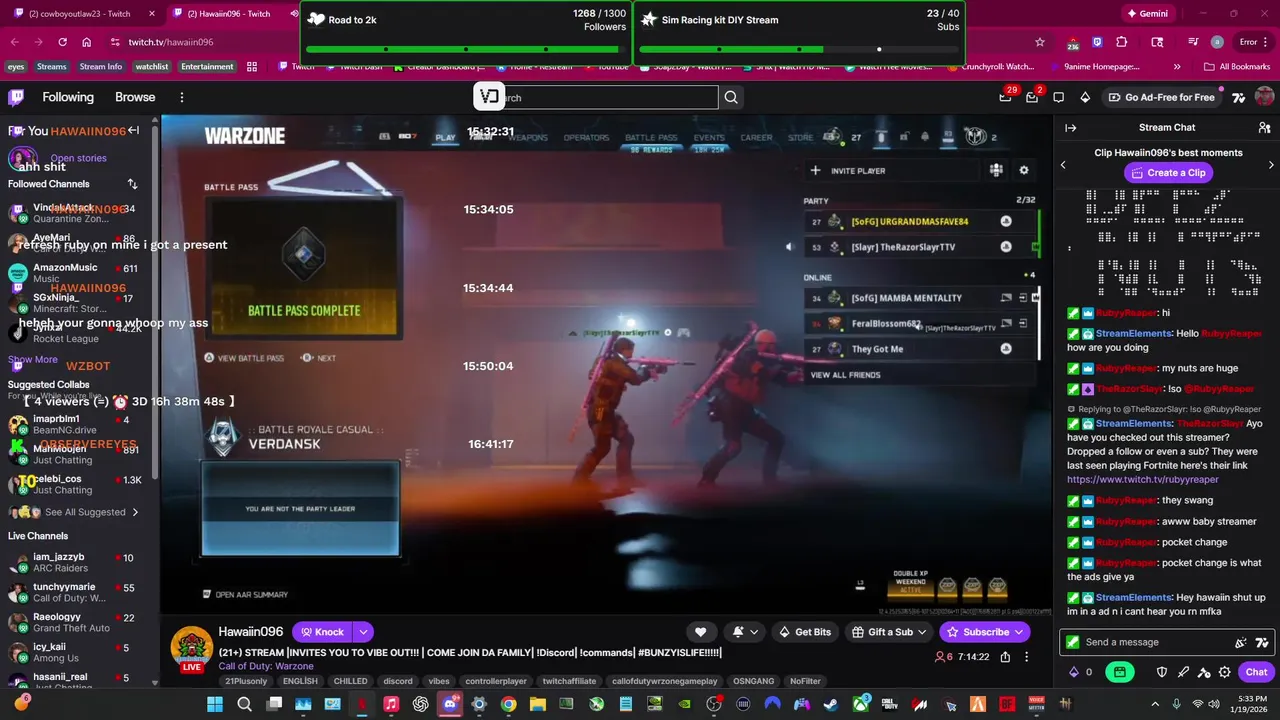Select the CHILLED tag
Viewport: 1280px width, 720px height.
350,681
